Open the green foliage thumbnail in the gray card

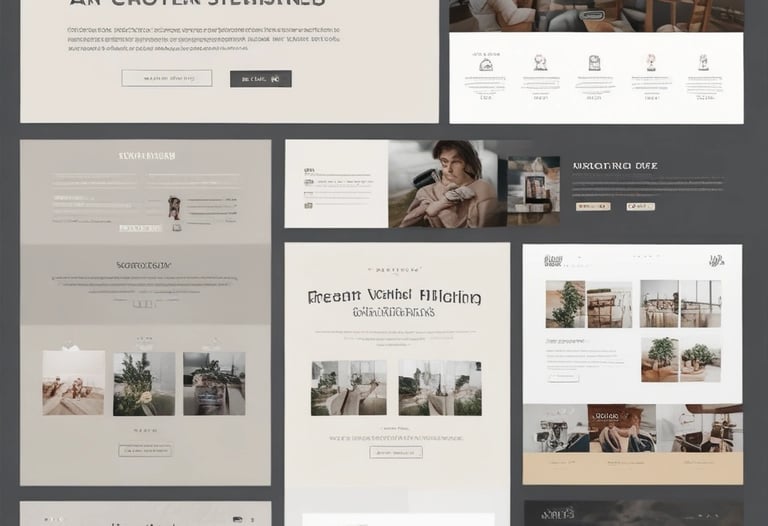tap(144, 384)
